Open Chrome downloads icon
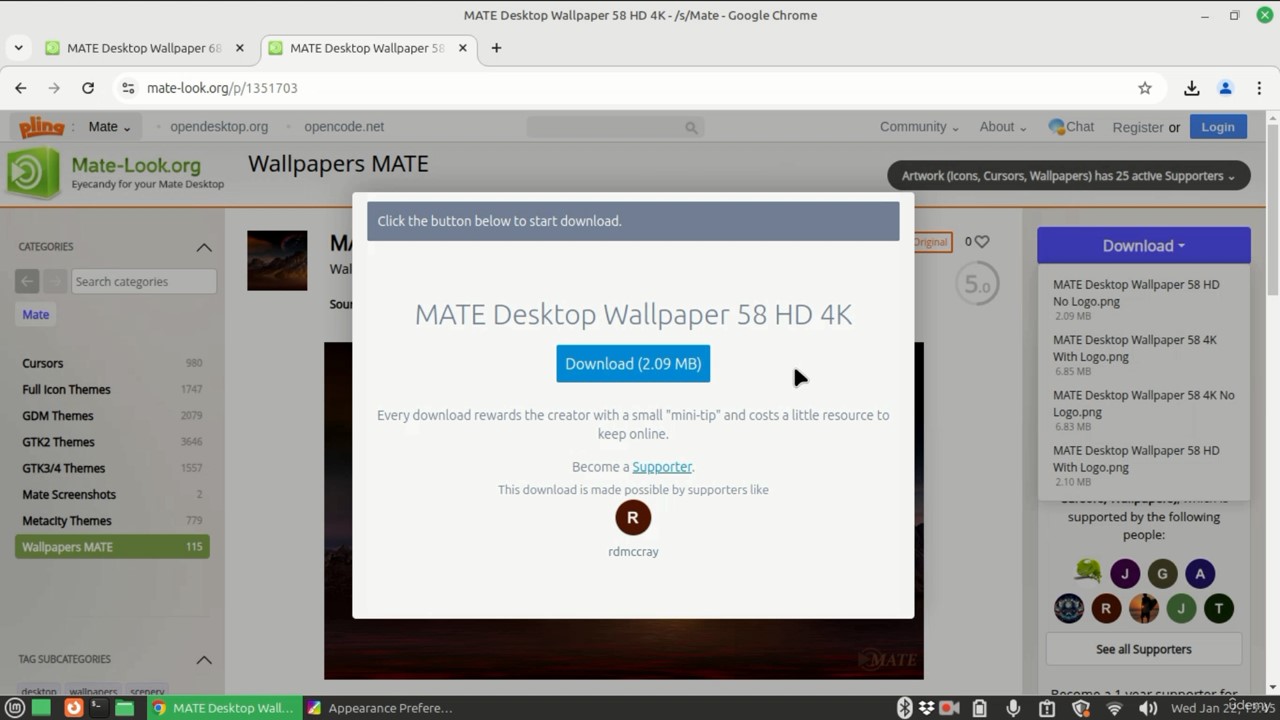 pyautogui.click(x=1192, y=88)
